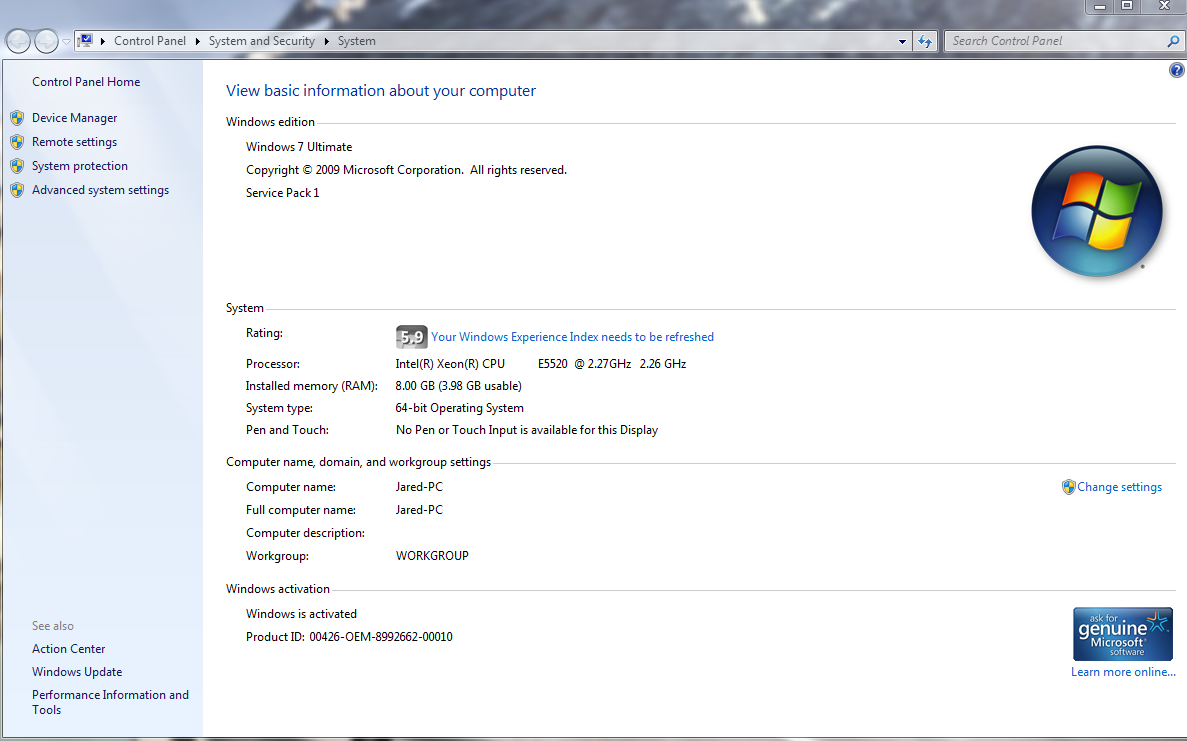This screenshot has height=741, width=1187.
Task: Expand the breadcrumb arrow before Control Panel
Action: (x=103, y=41)
